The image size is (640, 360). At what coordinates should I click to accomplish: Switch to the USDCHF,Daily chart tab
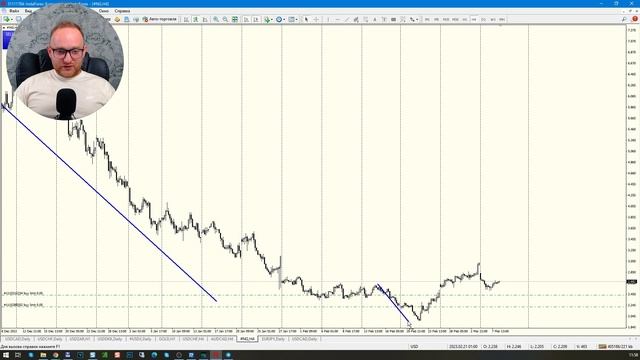coord(50,339)
